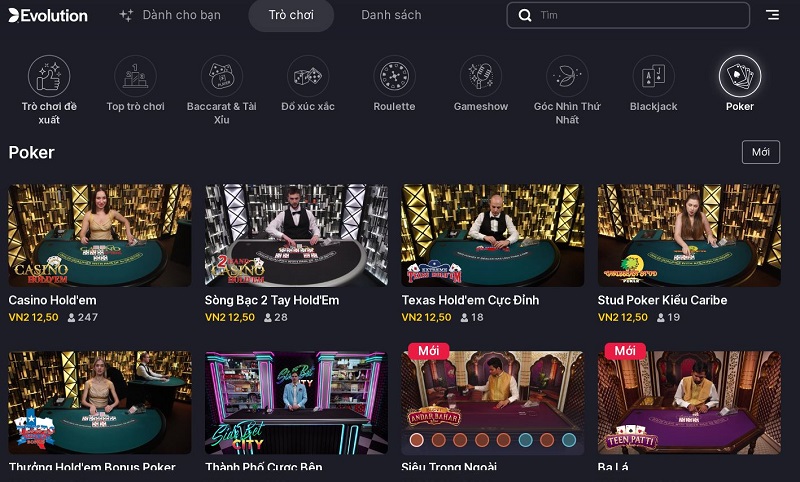Open the Casino Hold'em title link
Image resolution: width=800 pixels, height=482 pixels.
coord(53,300)
